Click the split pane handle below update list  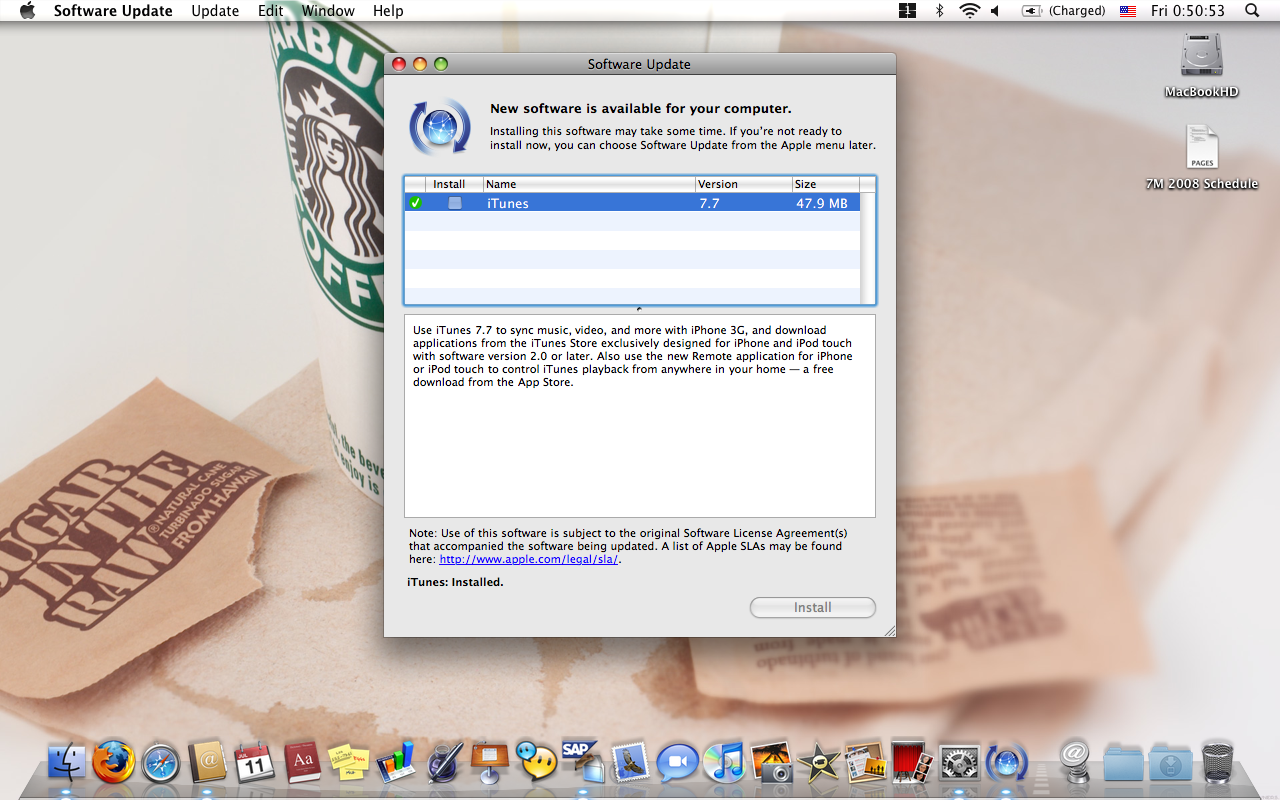coord(639,309)
